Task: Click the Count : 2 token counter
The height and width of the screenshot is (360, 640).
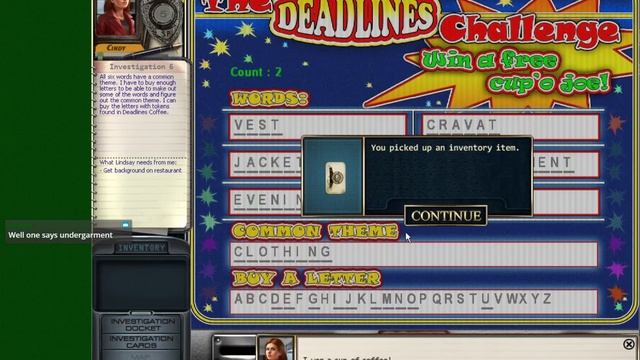Action: click(256, 72)
